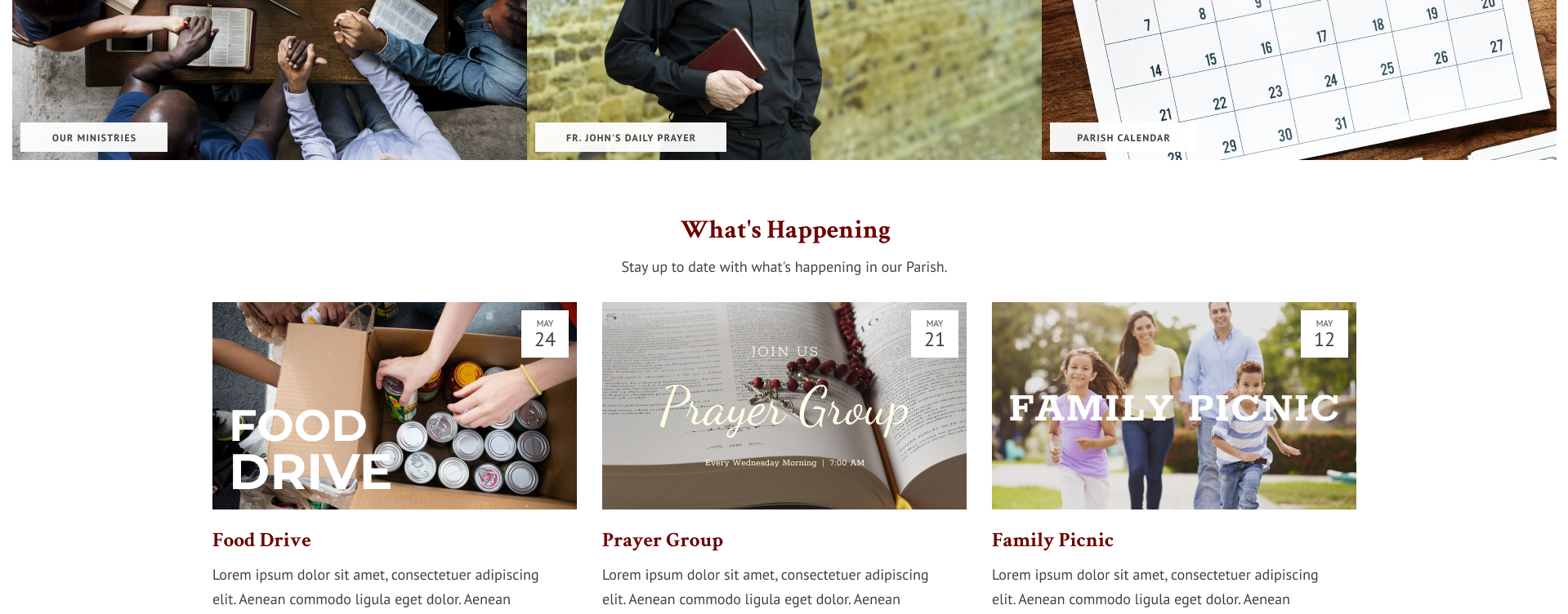The image size is (1568, 614).
Task: Click the May 12 date badge
Action: 1325,333
